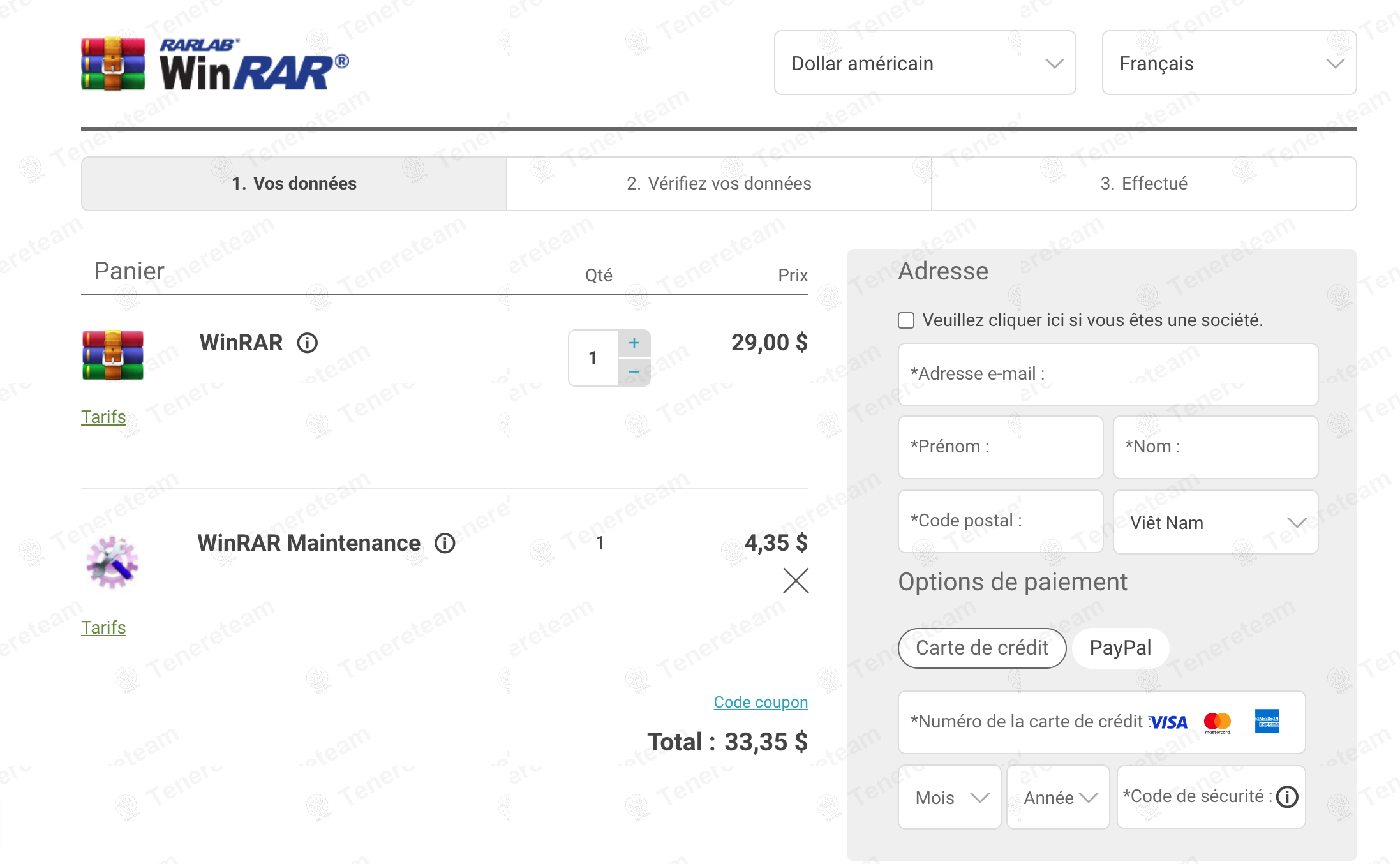Click the security code info icon
The width and height of the screenshot is (1400, 864).
click(1287, 797)
